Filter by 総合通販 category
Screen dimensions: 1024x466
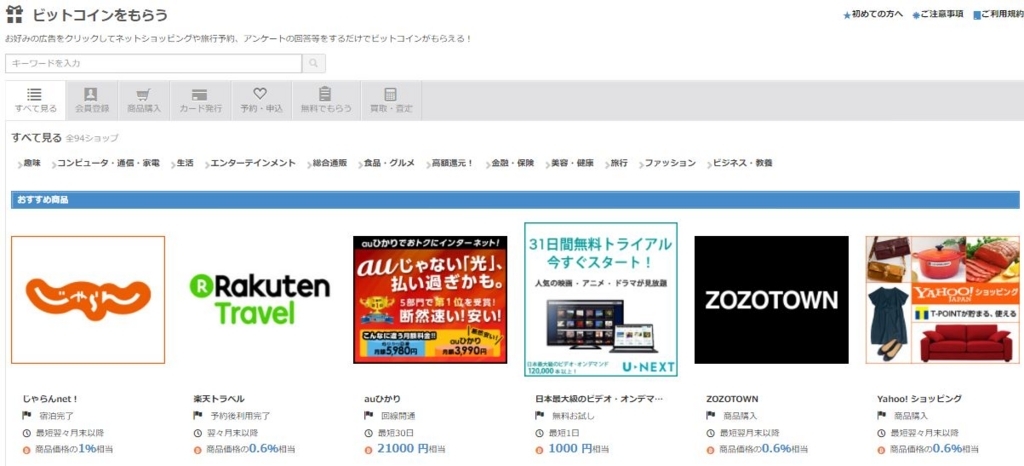pyautogui.click(x=330, y=163)
